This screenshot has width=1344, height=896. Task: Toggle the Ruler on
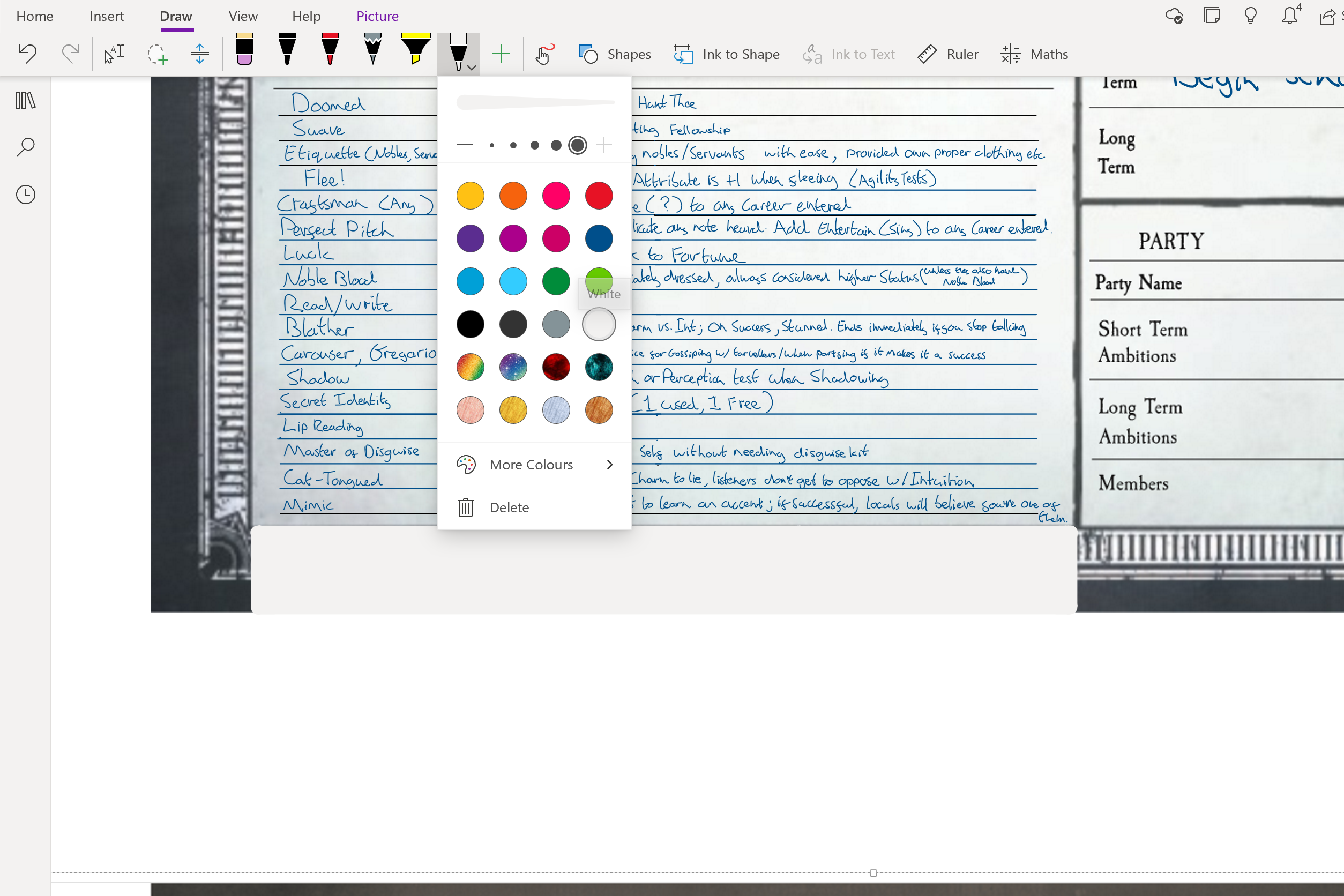click(947, 54)
